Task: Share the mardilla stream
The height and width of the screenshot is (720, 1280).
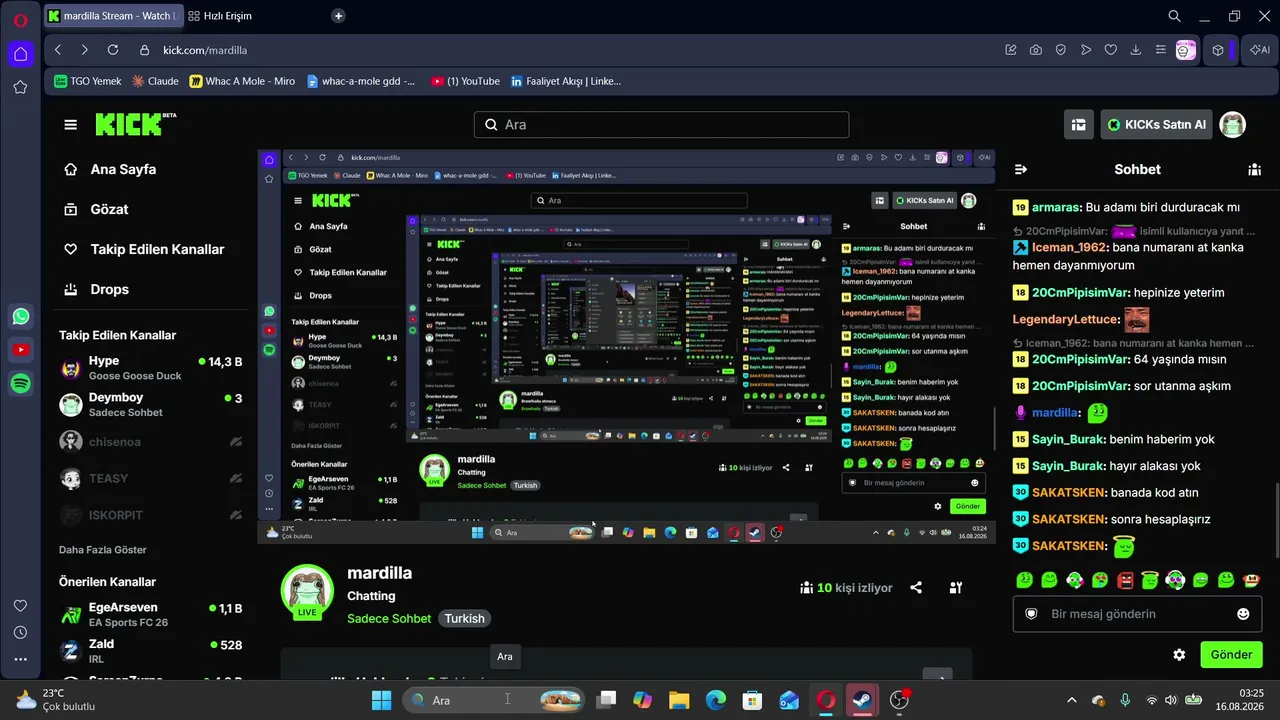Action: [916, 588]
